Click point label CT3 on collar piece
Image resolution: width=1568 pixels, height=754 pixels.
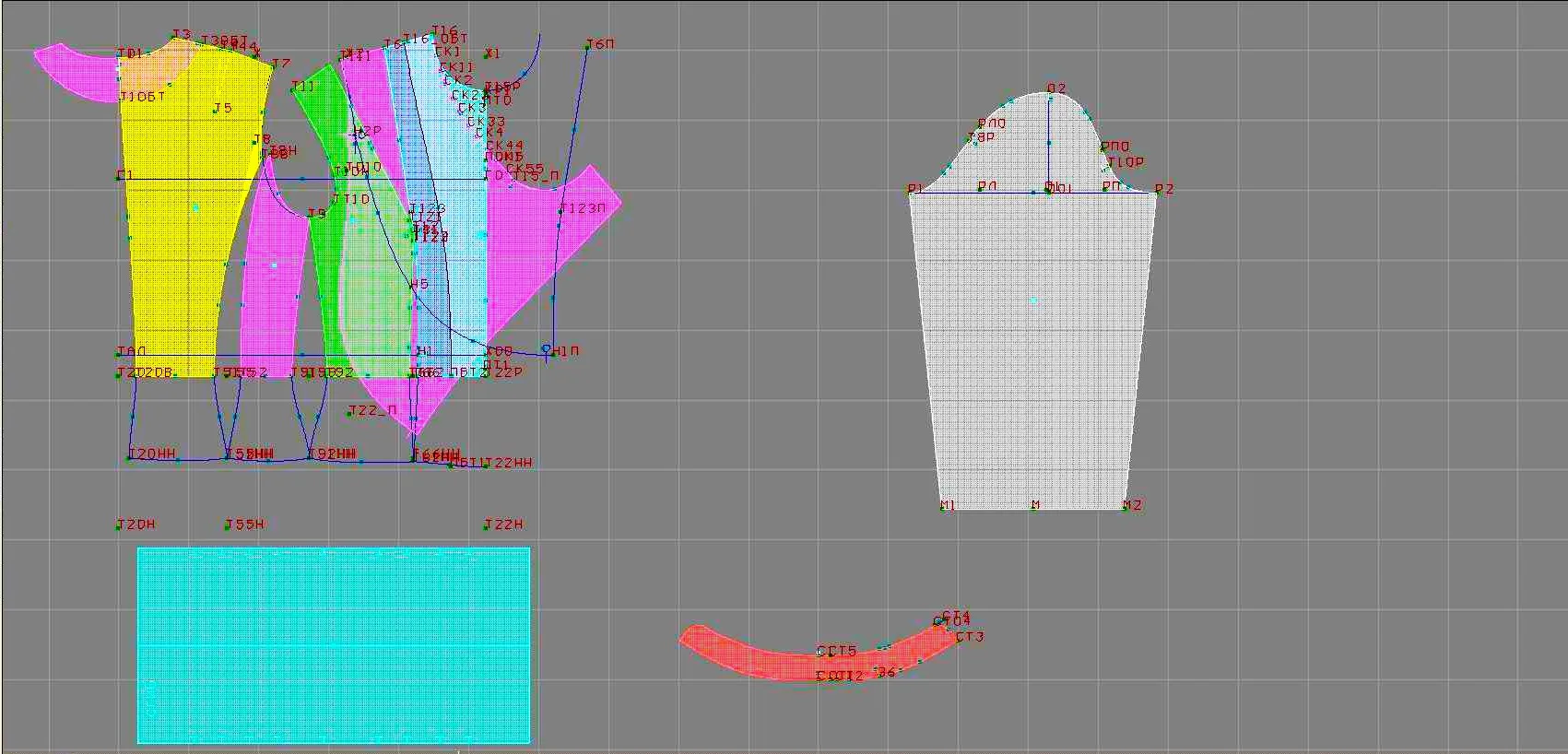970,637
